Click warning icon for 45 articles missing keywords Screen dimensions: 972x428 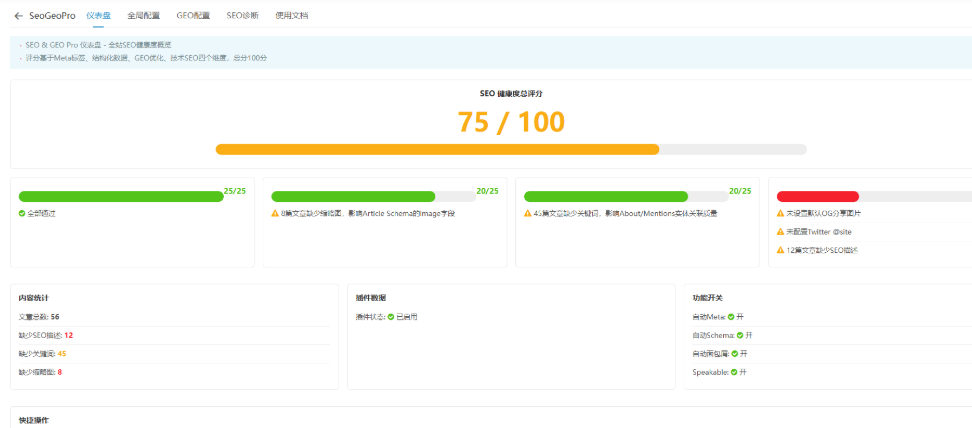tap(528, 214)
